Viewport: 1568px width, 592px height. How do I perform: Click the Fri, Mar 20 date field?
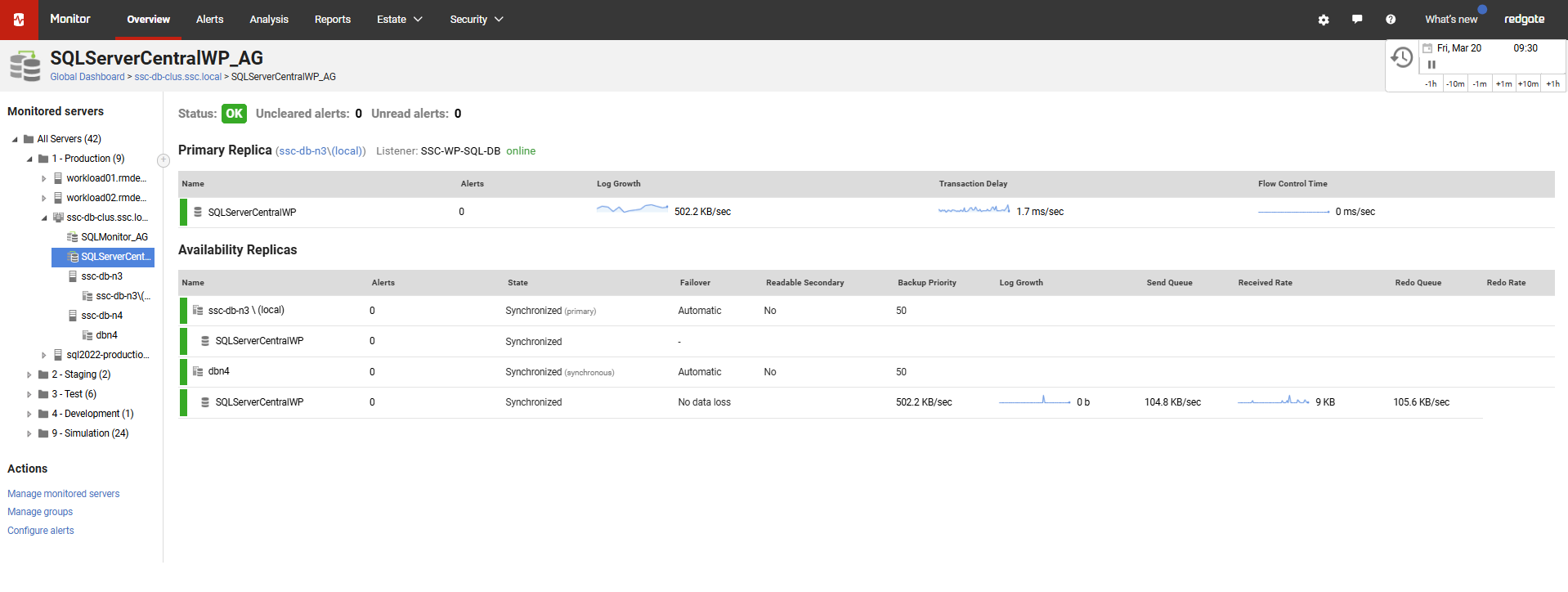[1459, 48]
